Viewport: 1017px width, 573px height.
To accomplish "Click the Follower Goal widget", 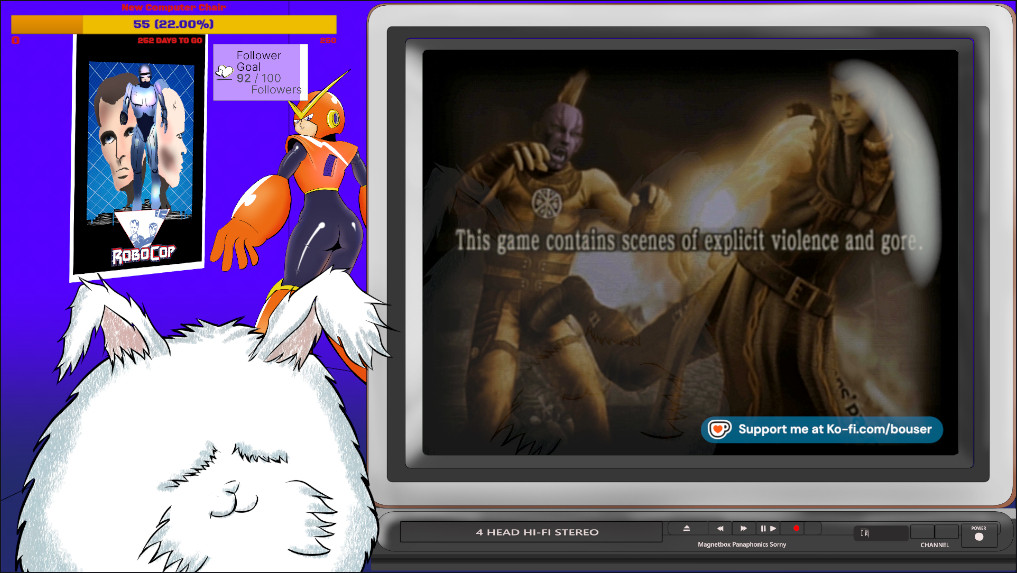I will point(260,72).
